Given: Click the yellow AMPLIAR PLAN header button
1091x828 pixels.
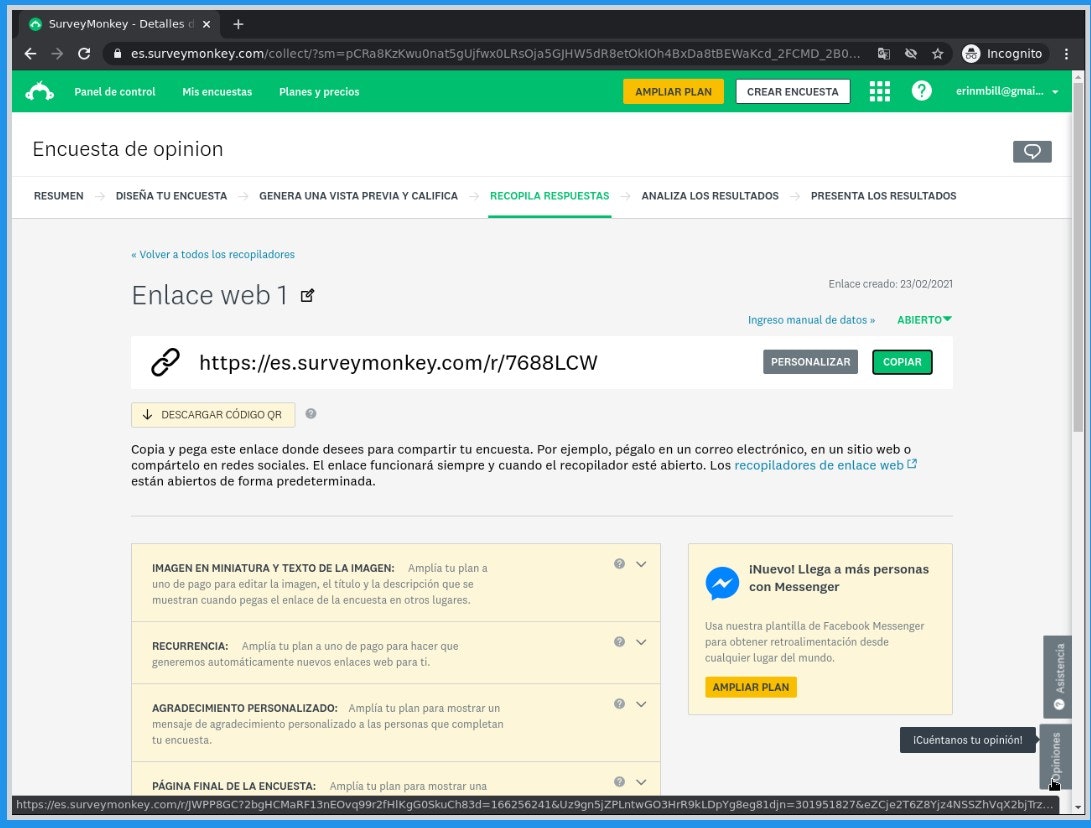Looking at the screenshot, I should click(x=673, y=91).
